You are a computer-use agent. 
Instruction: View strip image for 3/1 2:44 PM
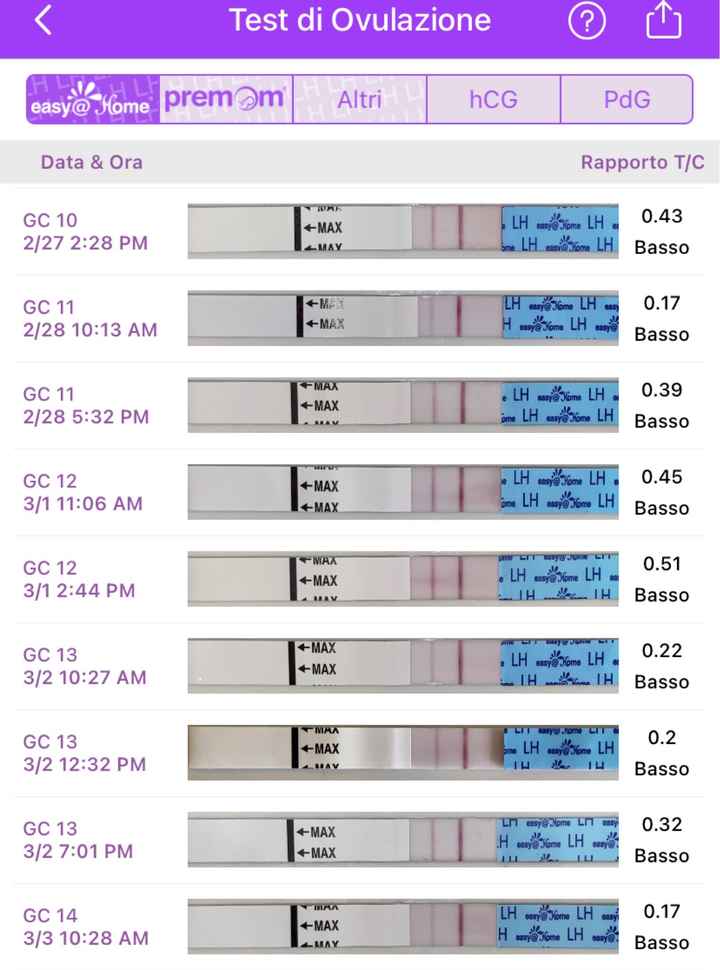pos(403,579)
